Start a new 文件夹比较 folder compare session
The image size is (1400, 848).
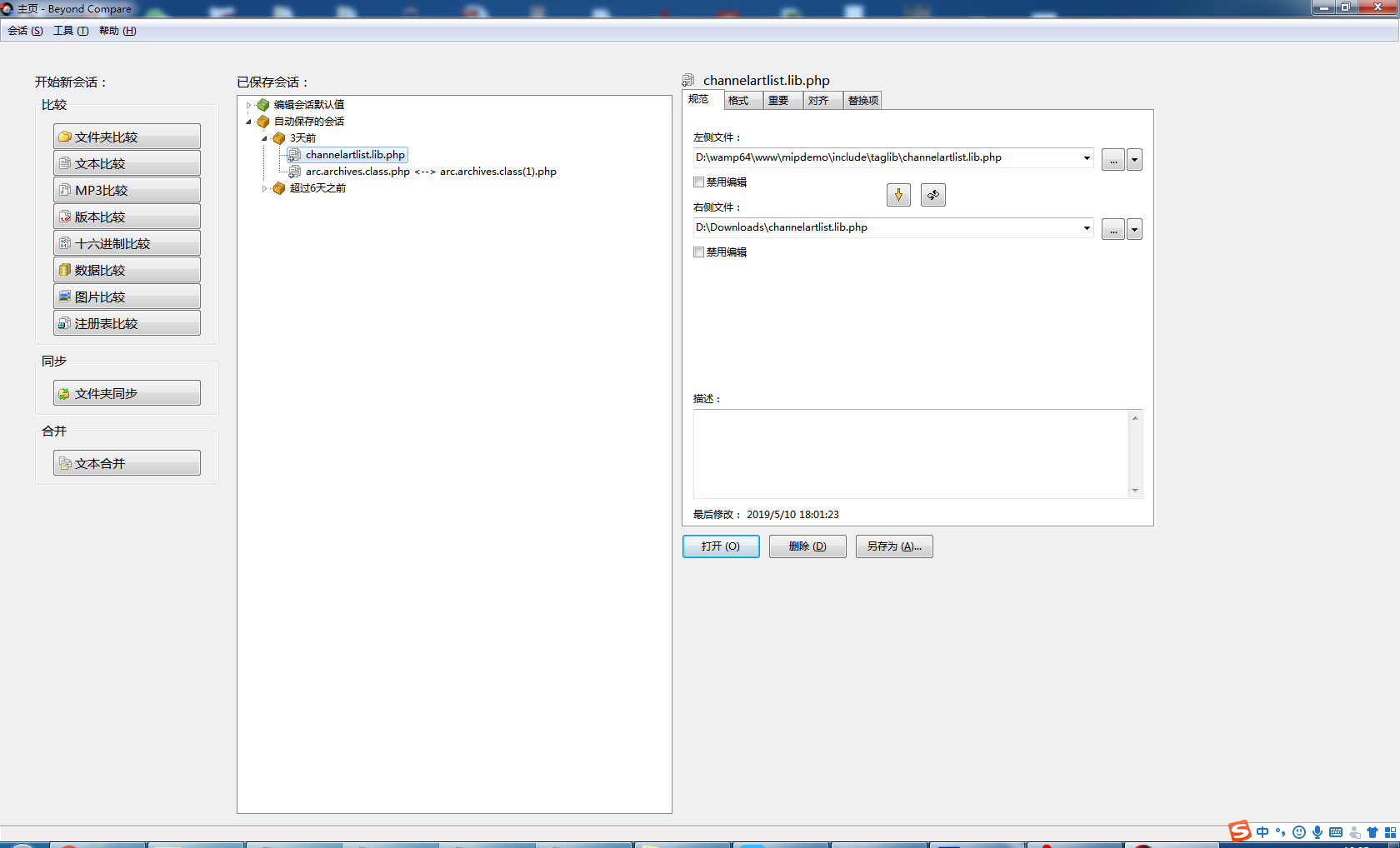point(127,137)
